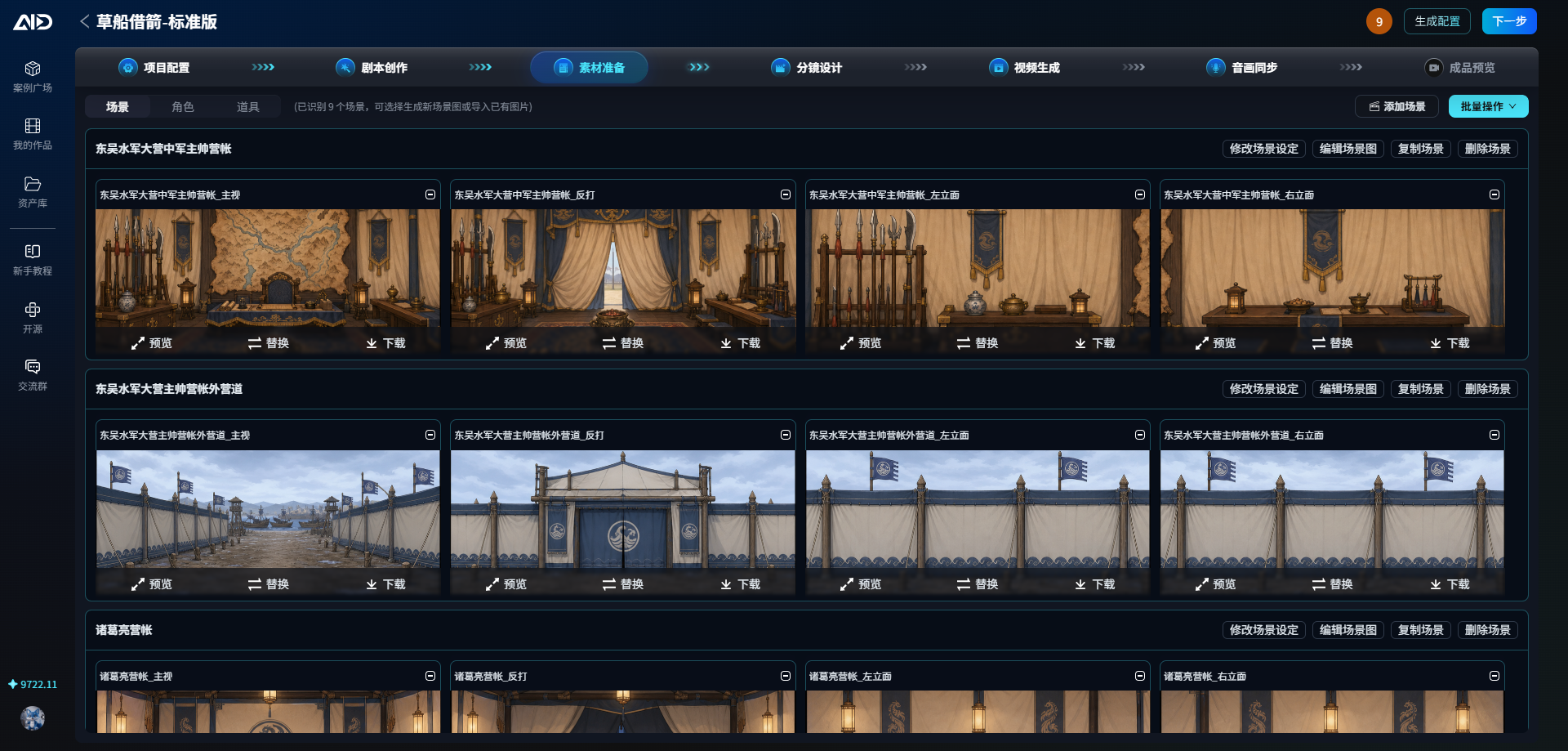Go to the 分镜设计 step

point(807,67)
